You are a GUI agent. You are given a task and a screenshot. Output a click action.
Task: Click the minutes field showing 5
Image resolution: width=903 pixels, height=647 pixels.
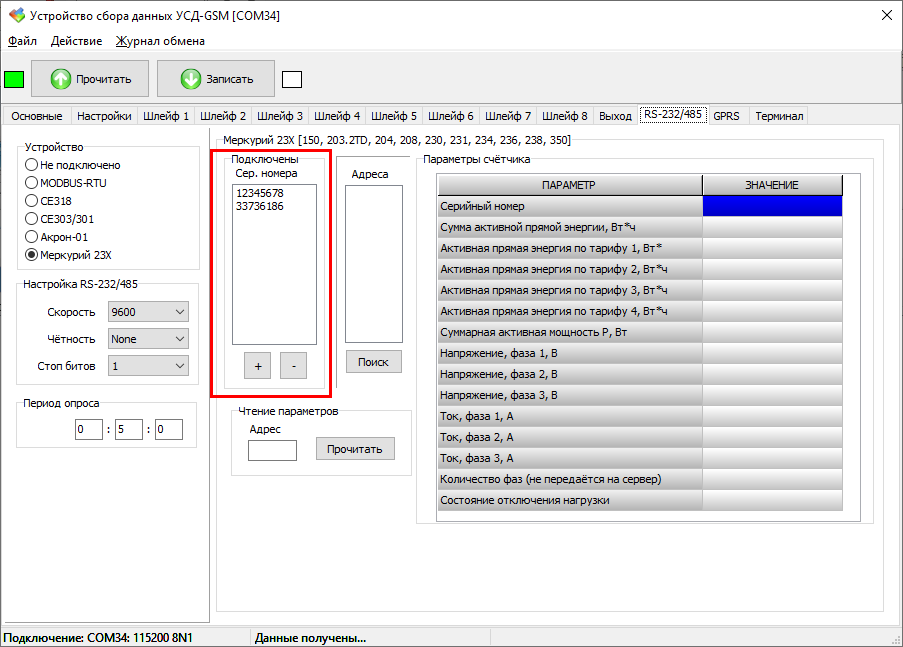point(129,429)
